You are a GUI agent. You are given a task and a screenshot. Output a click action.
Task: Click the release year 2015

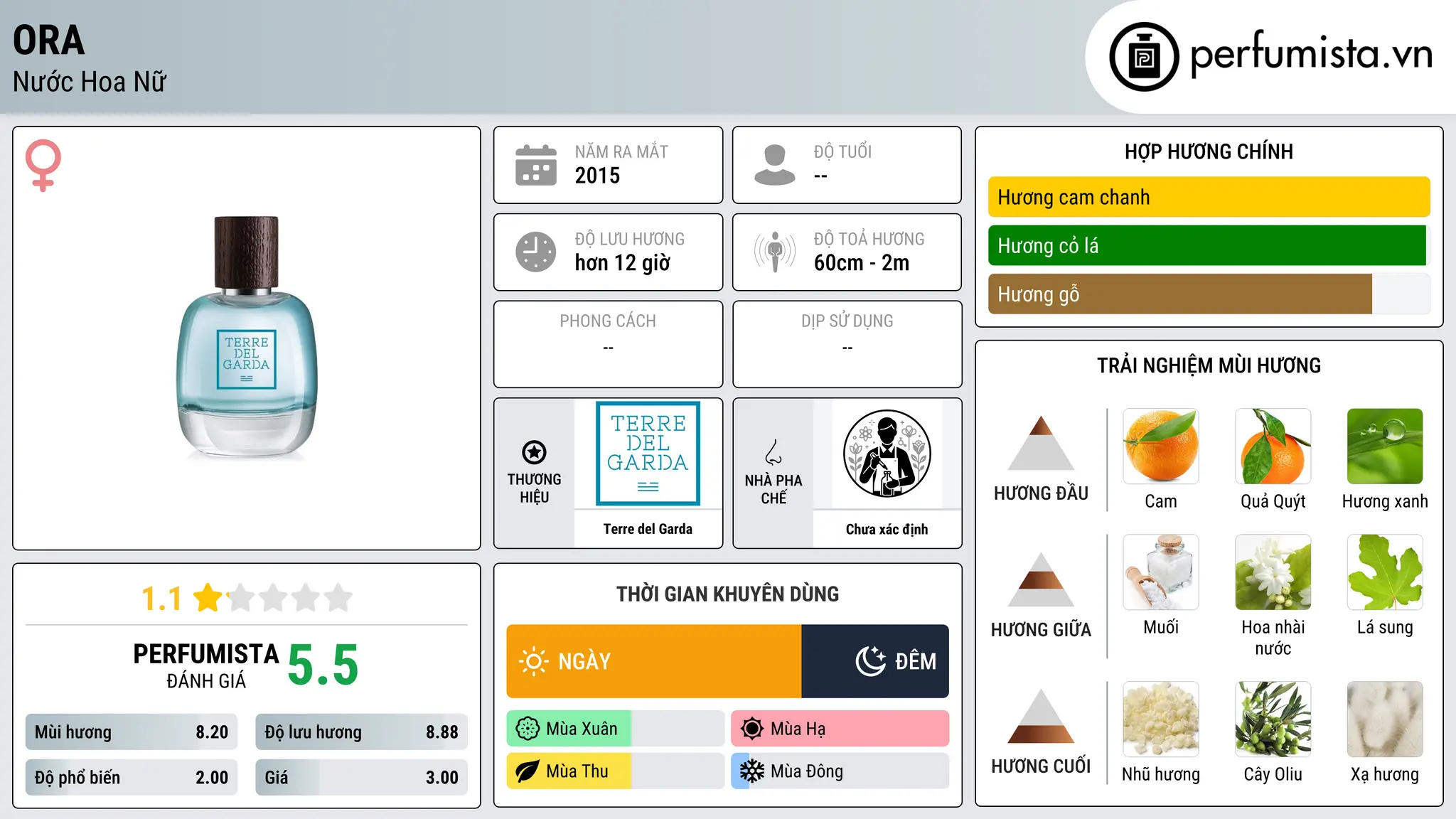597,176
